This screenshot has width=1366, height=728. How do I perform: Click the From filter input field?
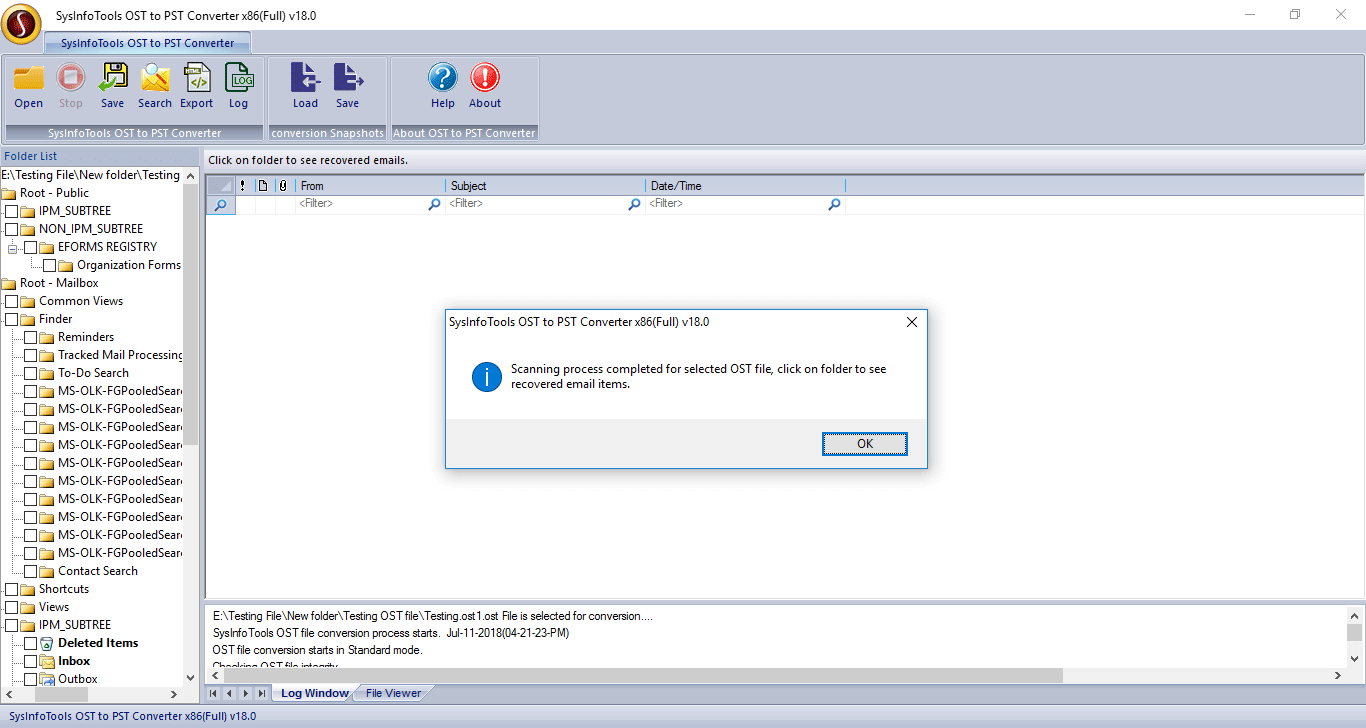(362, 204)
